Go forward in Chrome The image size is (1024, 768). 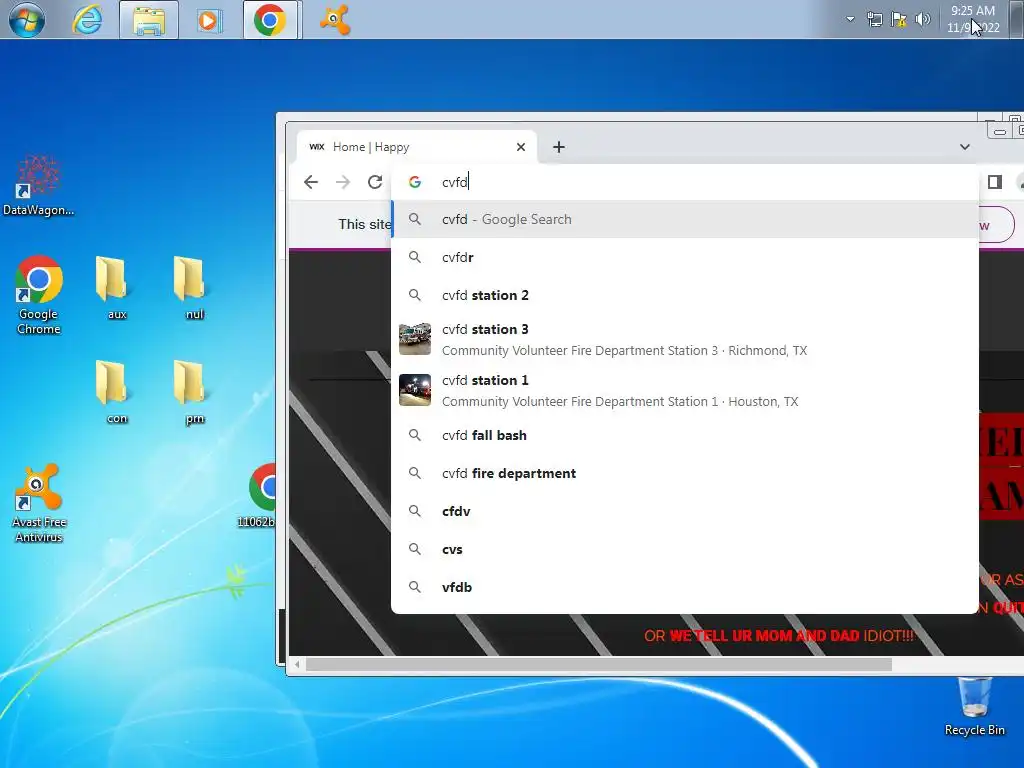[x=343, y=182]
